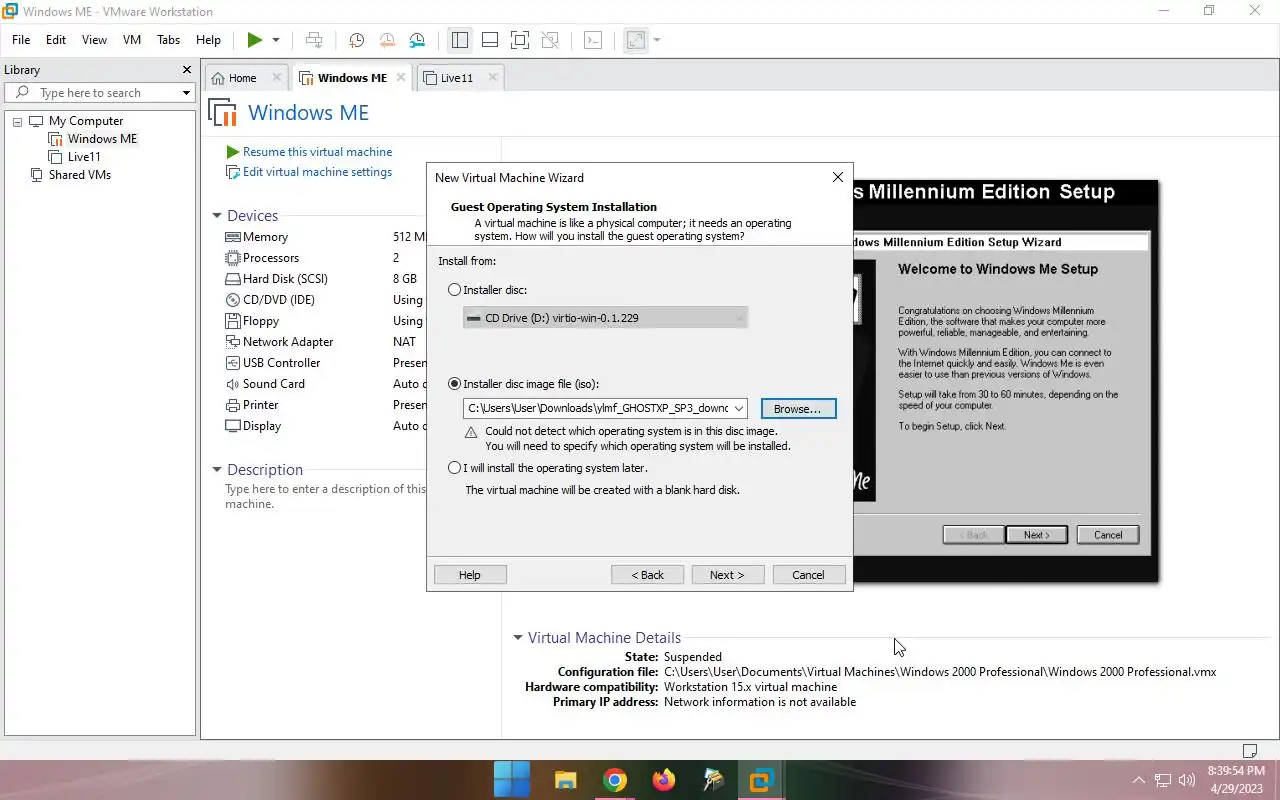Select Installer disc image file (iso) option
This screenshot has height=800, width=1280.
pos(455,384)
